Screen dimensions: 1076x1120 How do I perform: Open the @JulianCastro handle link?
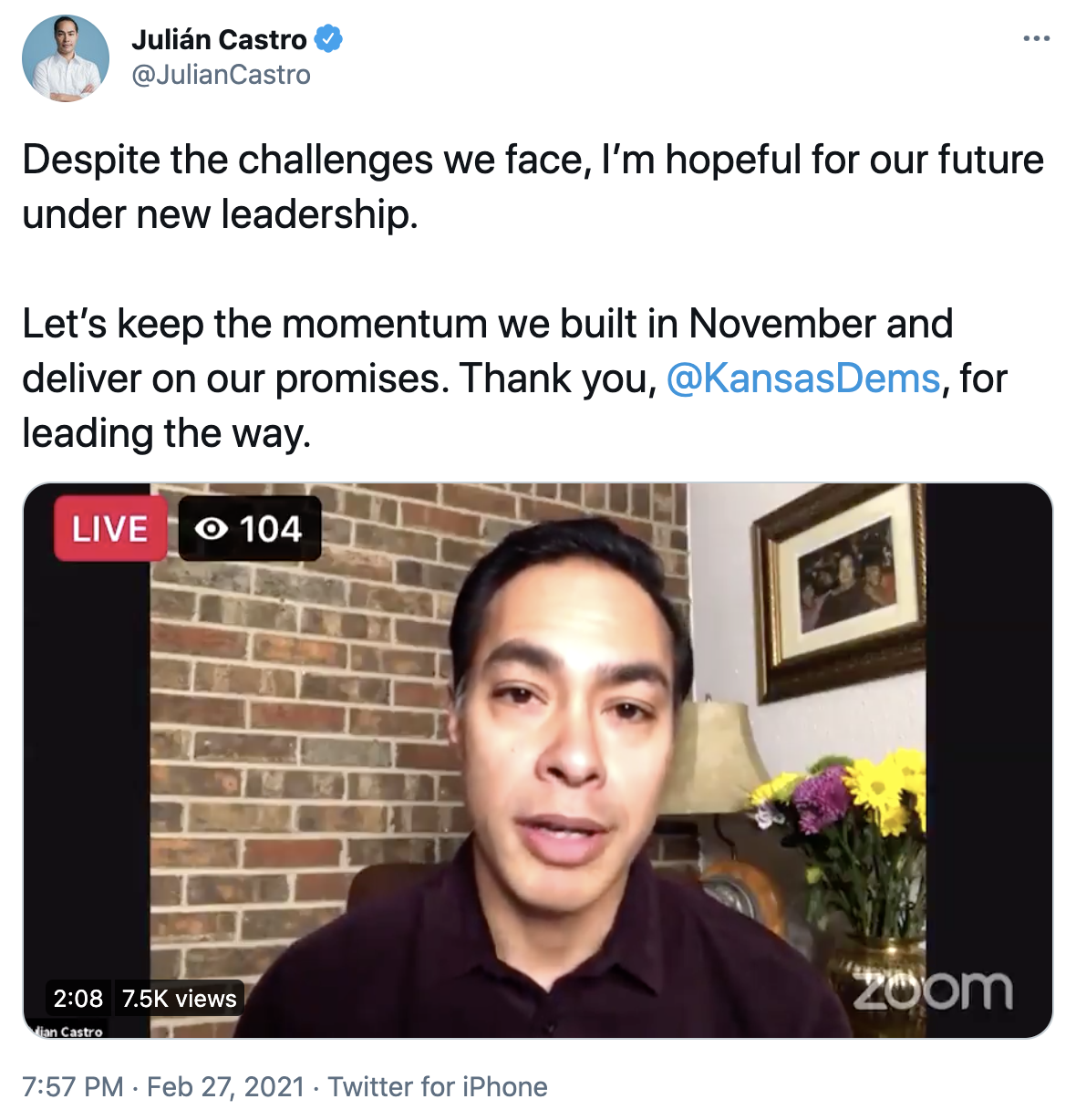(221, 75)
